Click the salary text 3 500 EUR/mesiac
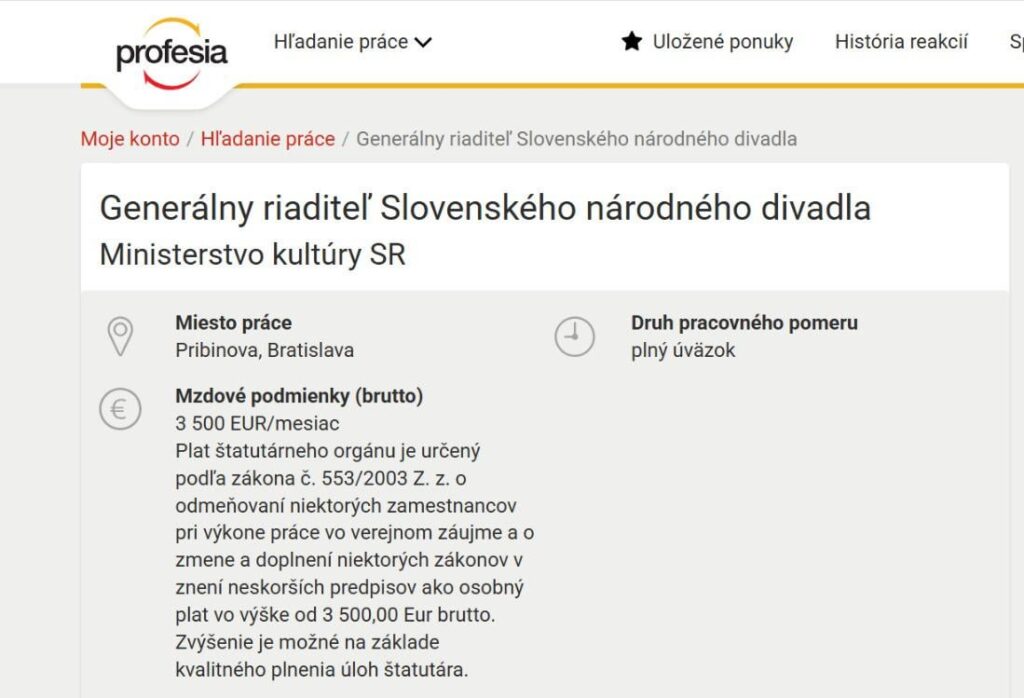The width and height of the screenshot is (1024, 698). (257, 423)
